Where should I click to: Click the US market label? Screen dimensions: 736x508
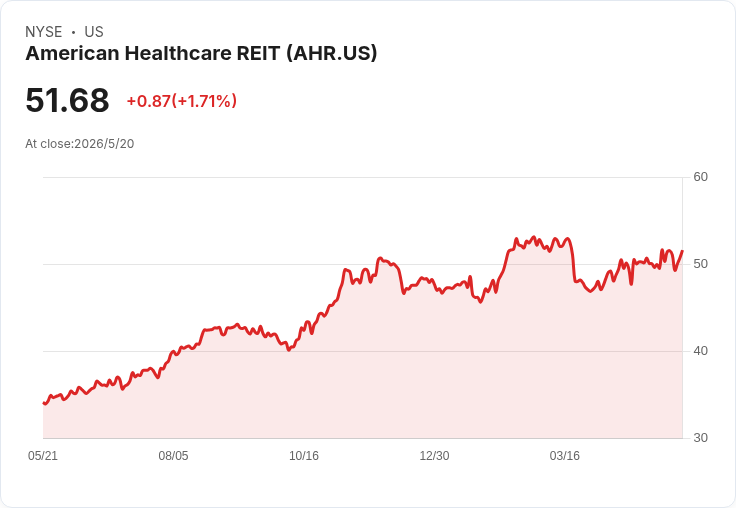(94, 32)
